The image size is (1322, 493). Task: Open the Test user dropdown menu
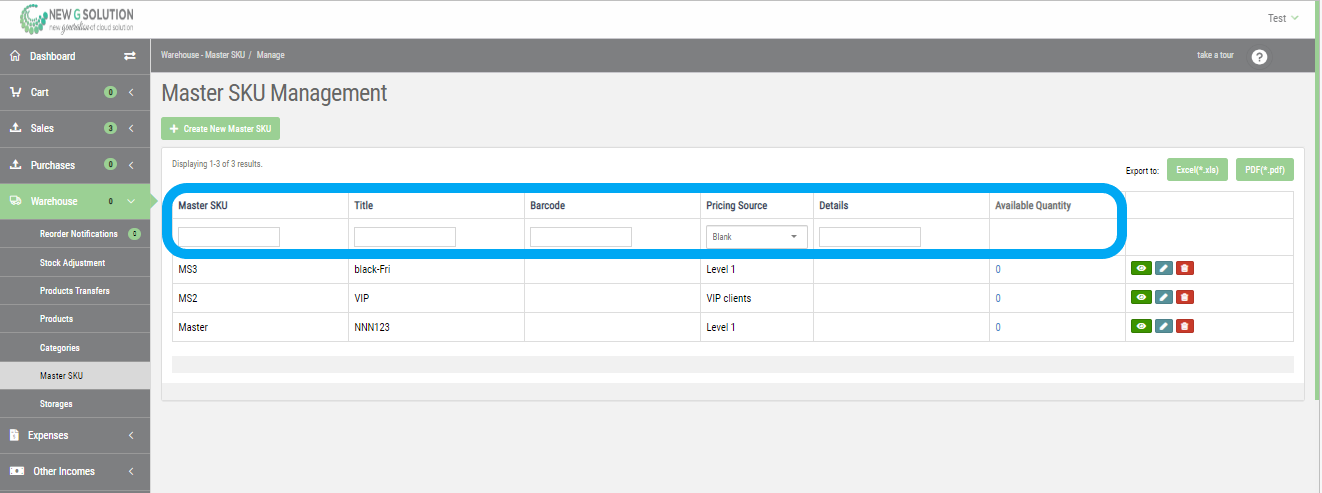point(1283,18)
